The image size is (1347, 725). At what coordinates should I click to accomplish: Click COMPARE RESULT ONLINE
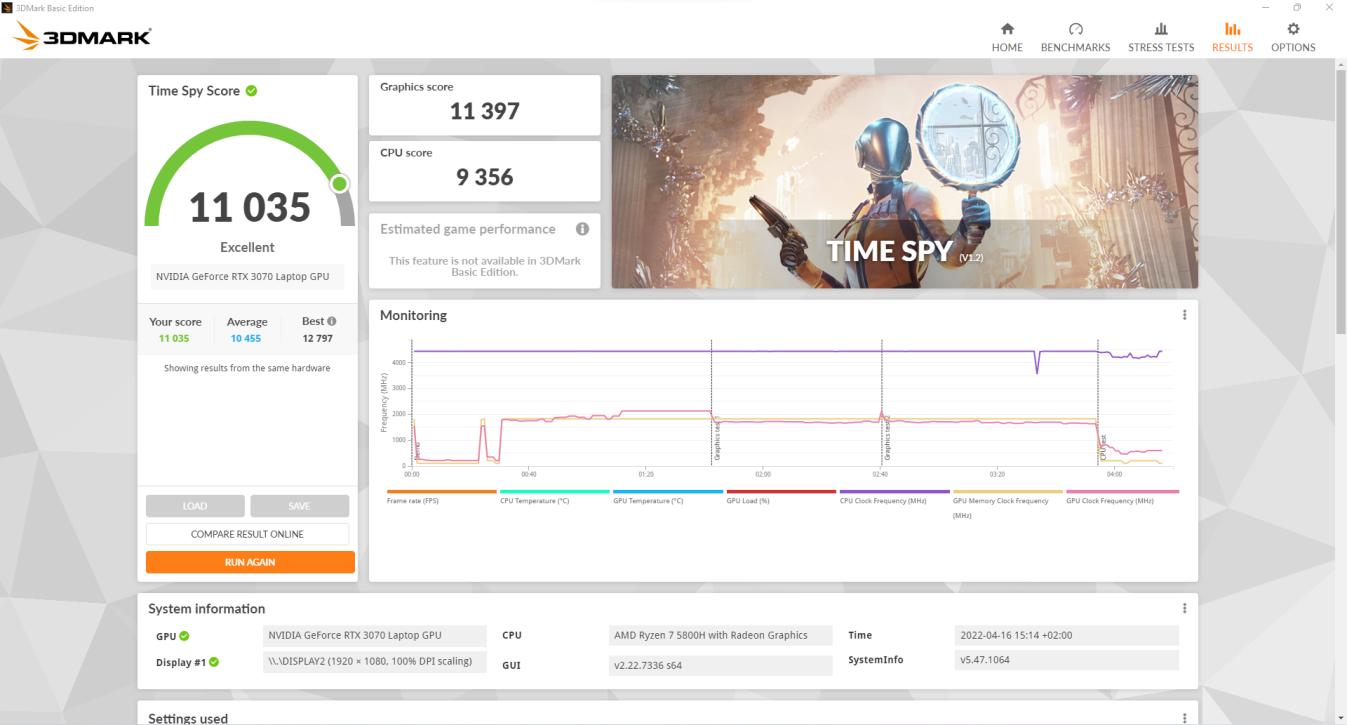point(248,533)
